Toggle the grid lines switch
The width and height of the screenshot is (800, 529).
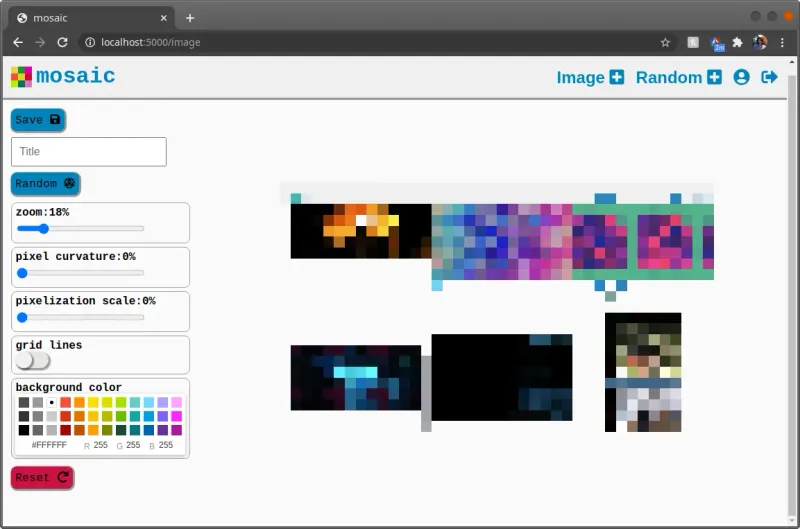pyautogui.click(x=32, y=360)
